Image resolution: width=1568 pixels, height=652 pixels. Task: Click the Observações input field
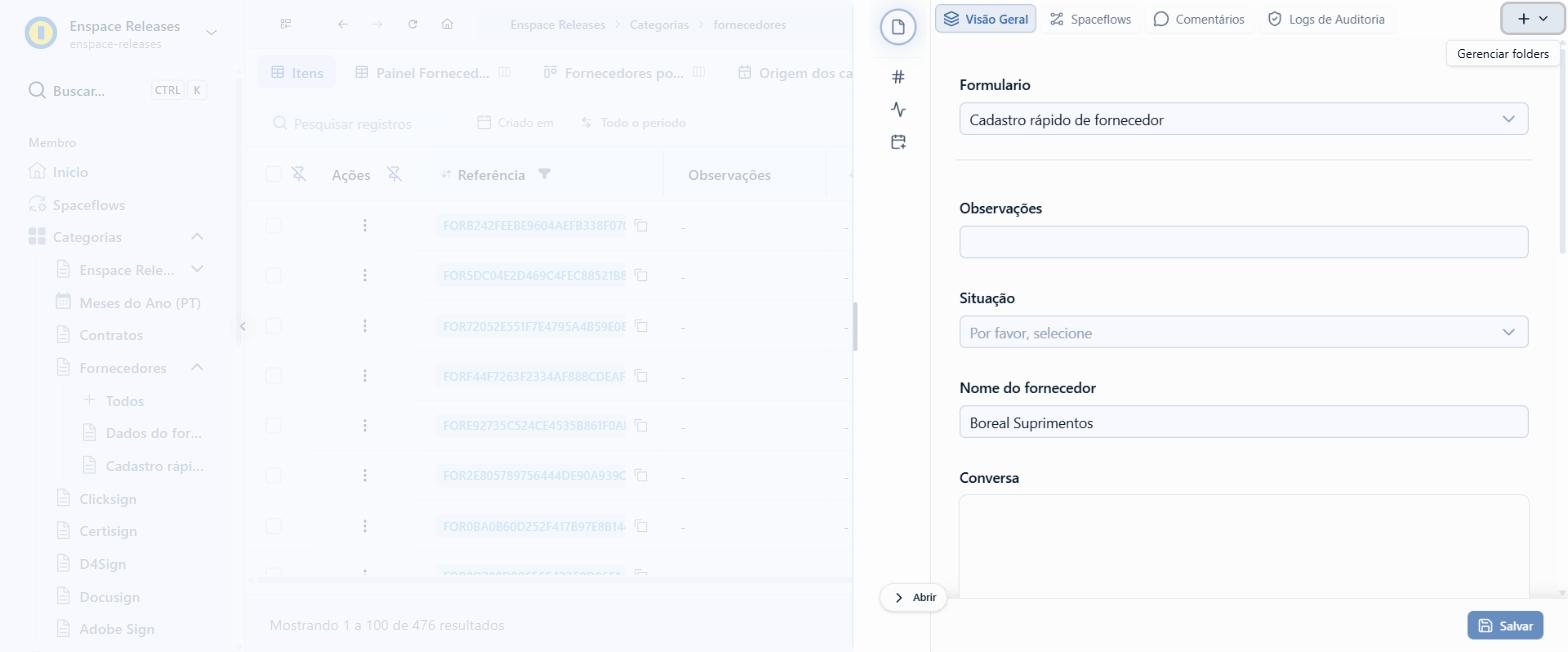coord(1243,242)
